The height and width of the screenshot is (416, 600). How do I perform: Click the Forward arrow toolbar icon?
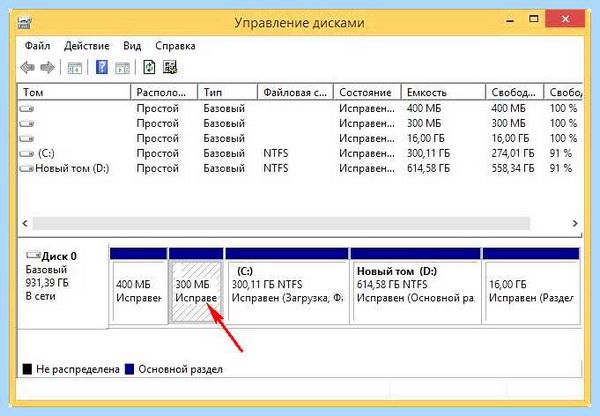tap(47, 68)
